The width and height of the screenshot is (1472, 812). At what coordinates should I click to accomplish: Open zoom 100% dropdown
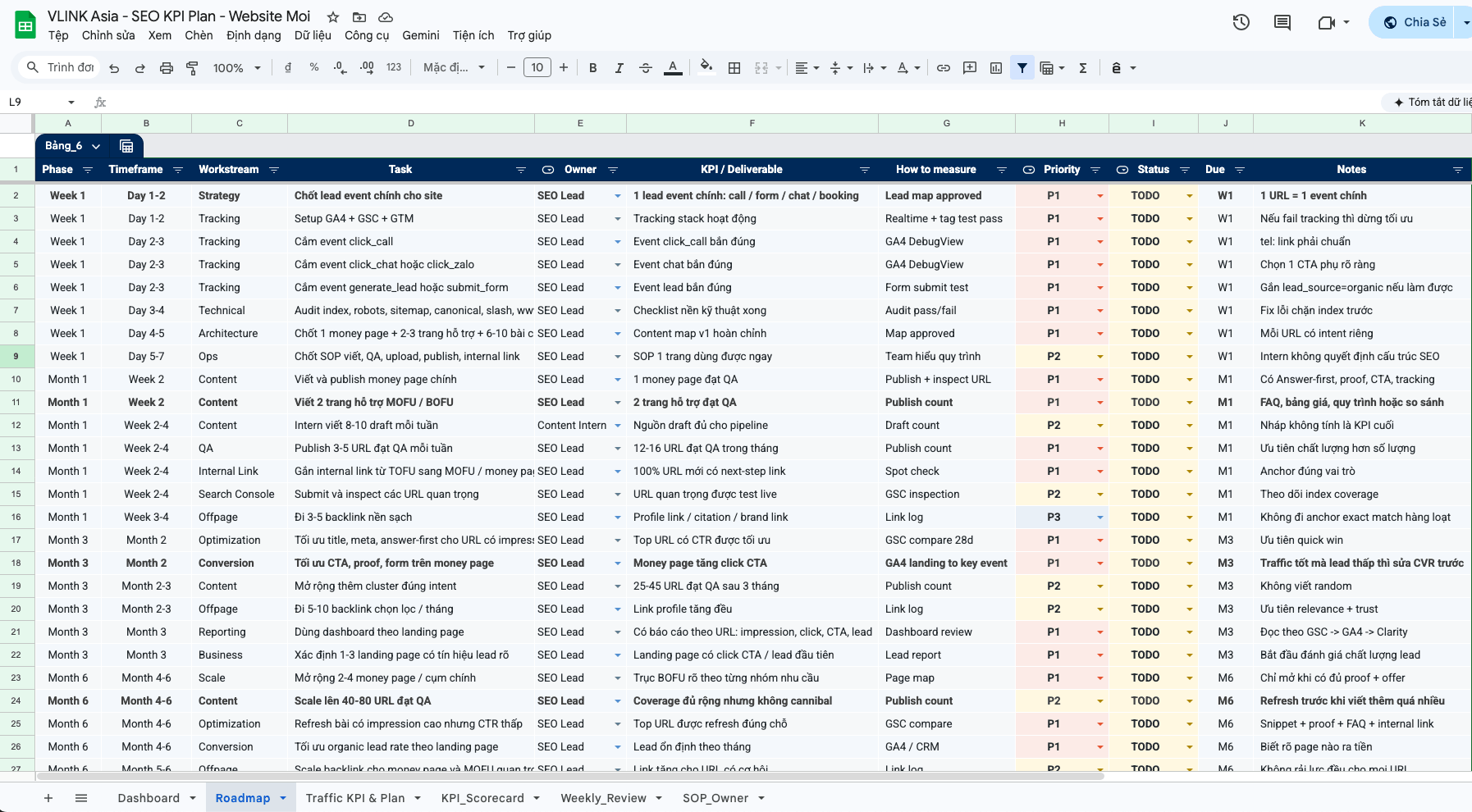236,68
